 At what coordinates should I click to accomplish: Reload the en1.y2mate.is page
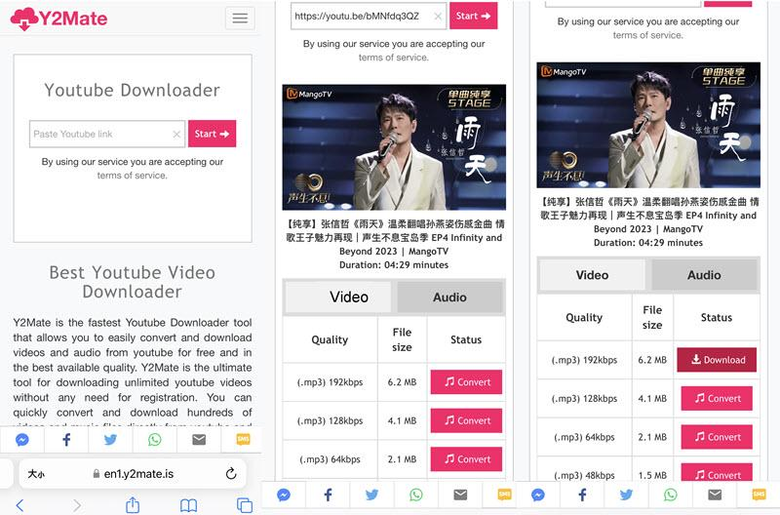pyautogui.click(x=231, y=474)
